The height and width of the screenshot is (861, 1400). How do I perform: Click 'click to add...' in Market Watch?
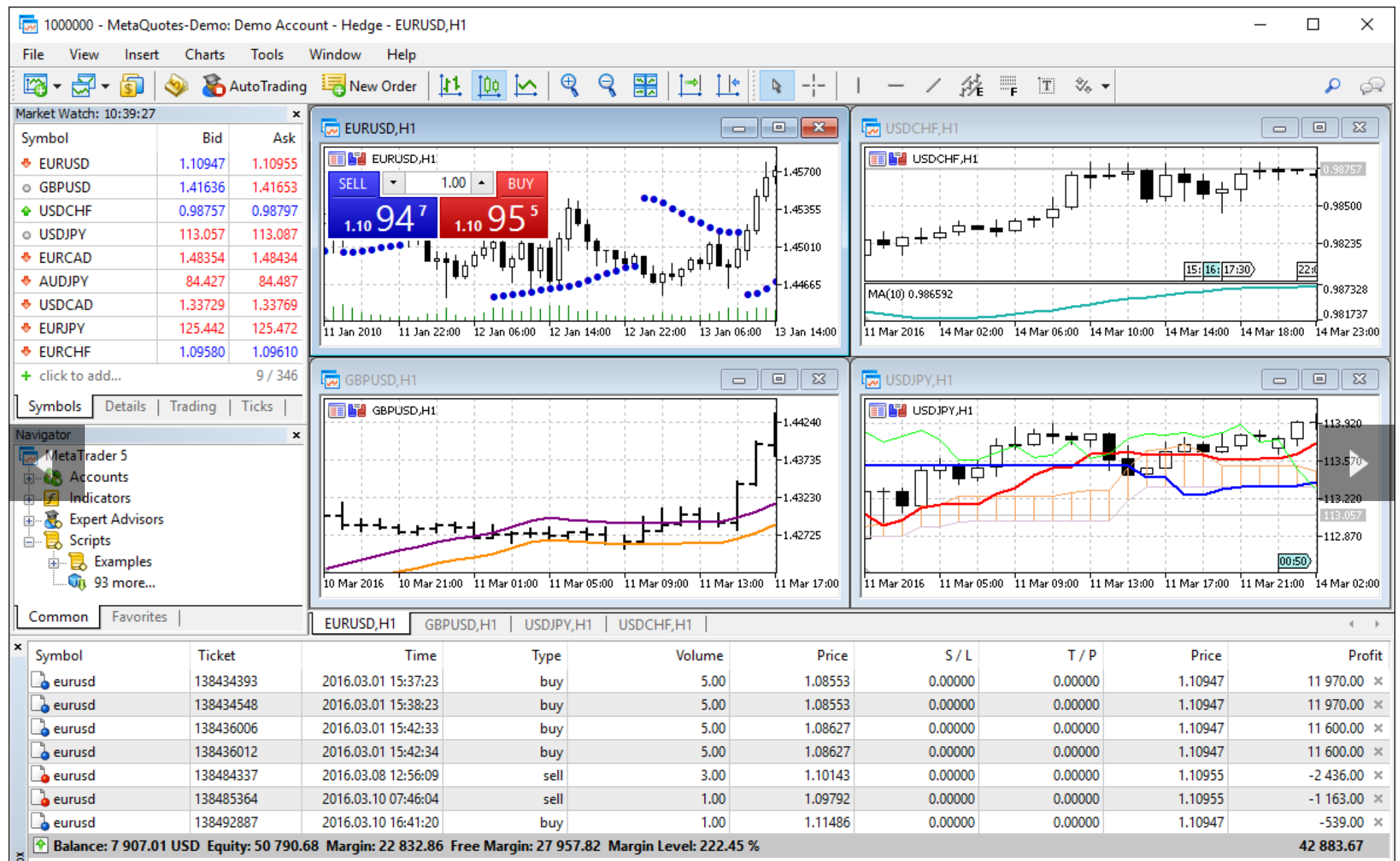(80, 376)
